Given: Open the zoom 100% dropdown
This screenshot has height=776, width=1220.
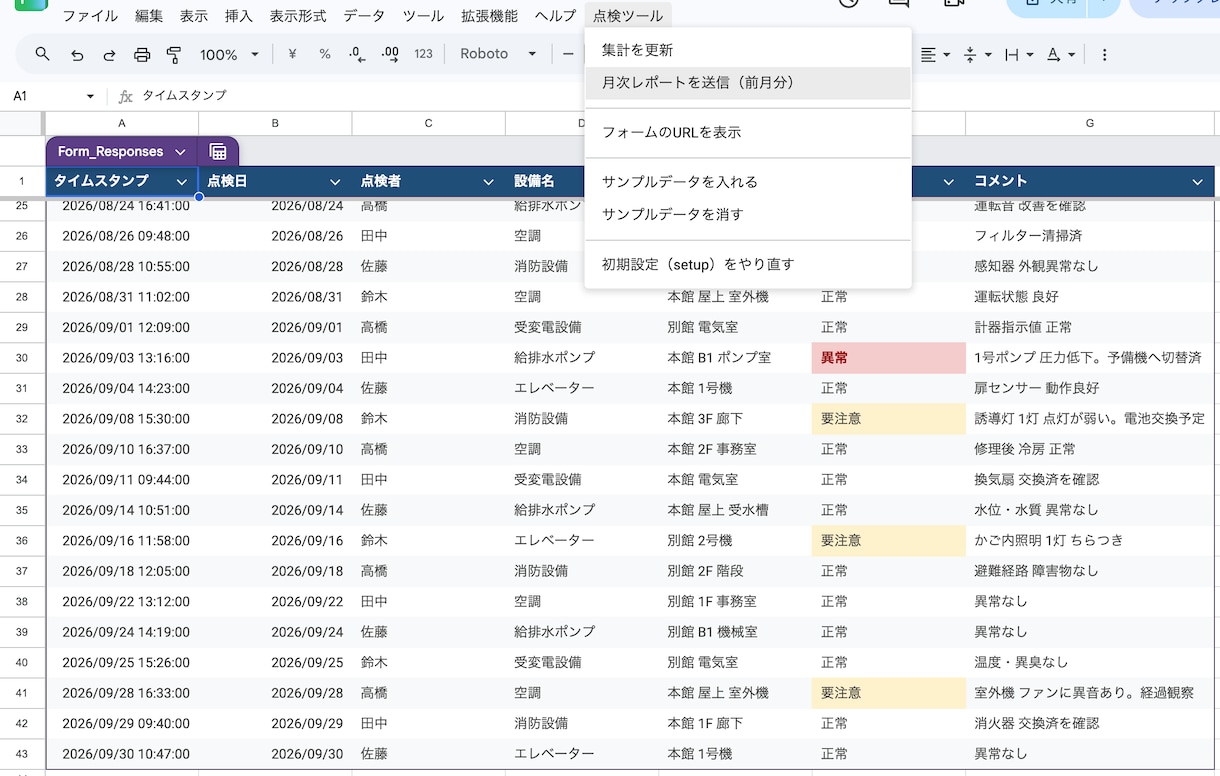Looking at the screenshot, I should 229,54.
